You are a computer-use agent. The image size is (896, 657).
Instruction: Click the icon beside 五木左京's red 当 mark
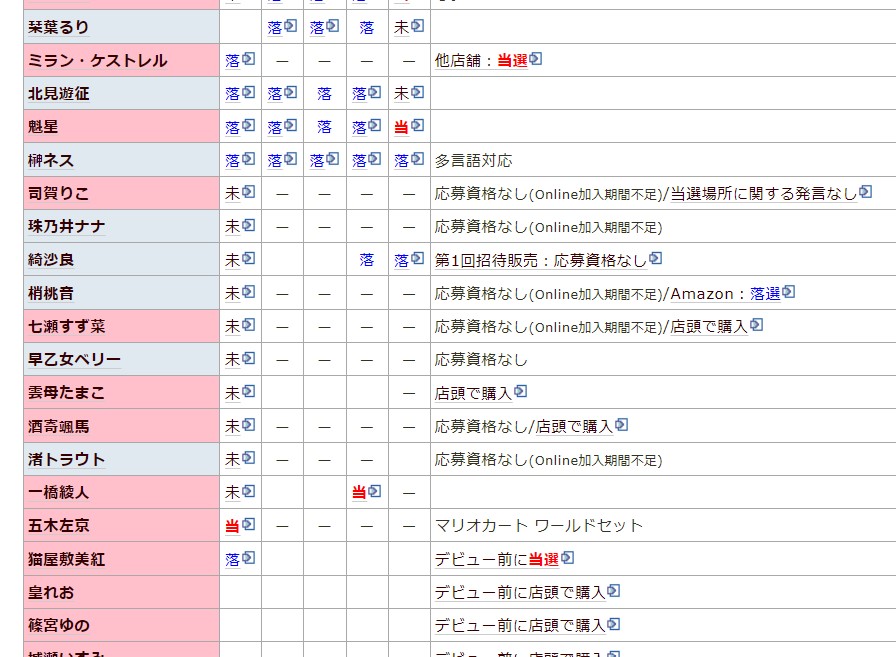click(249, 524)
